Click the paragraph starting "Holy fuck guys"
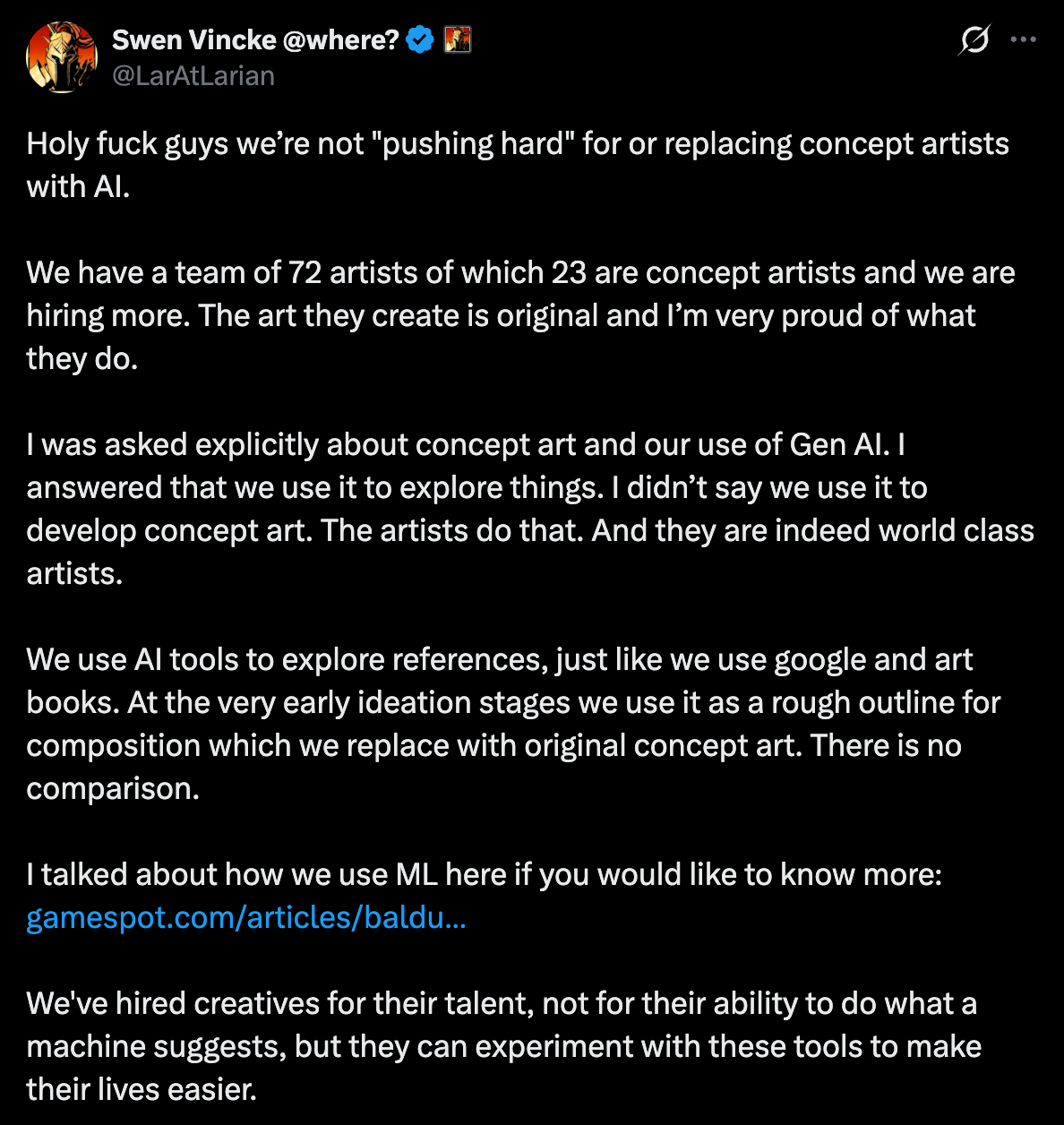The height and width of the screenshot is (1125, 1064). (x=518, y=144)
